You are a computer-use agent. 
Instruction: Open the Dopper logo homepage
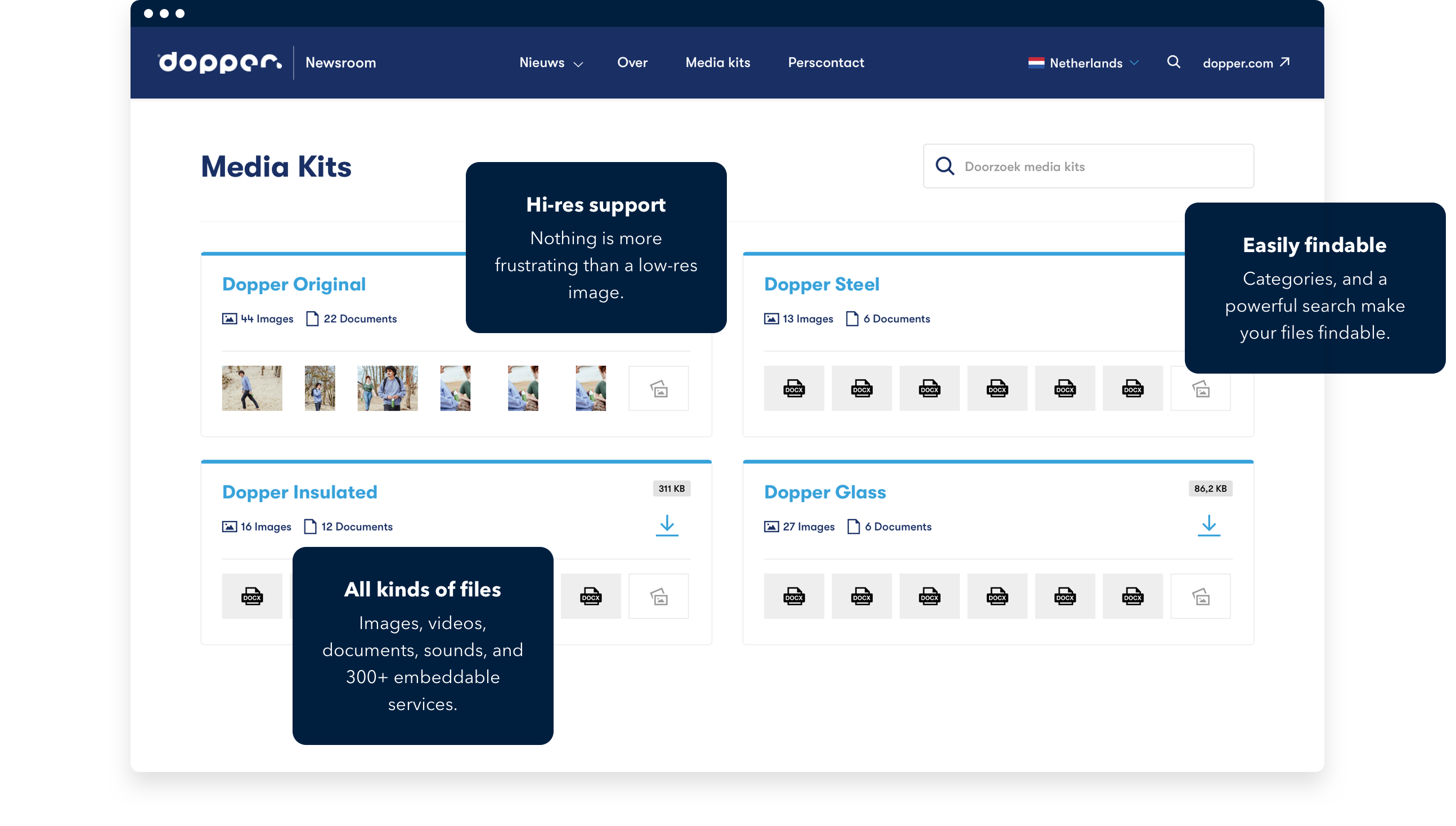click(x=220, y=62)
